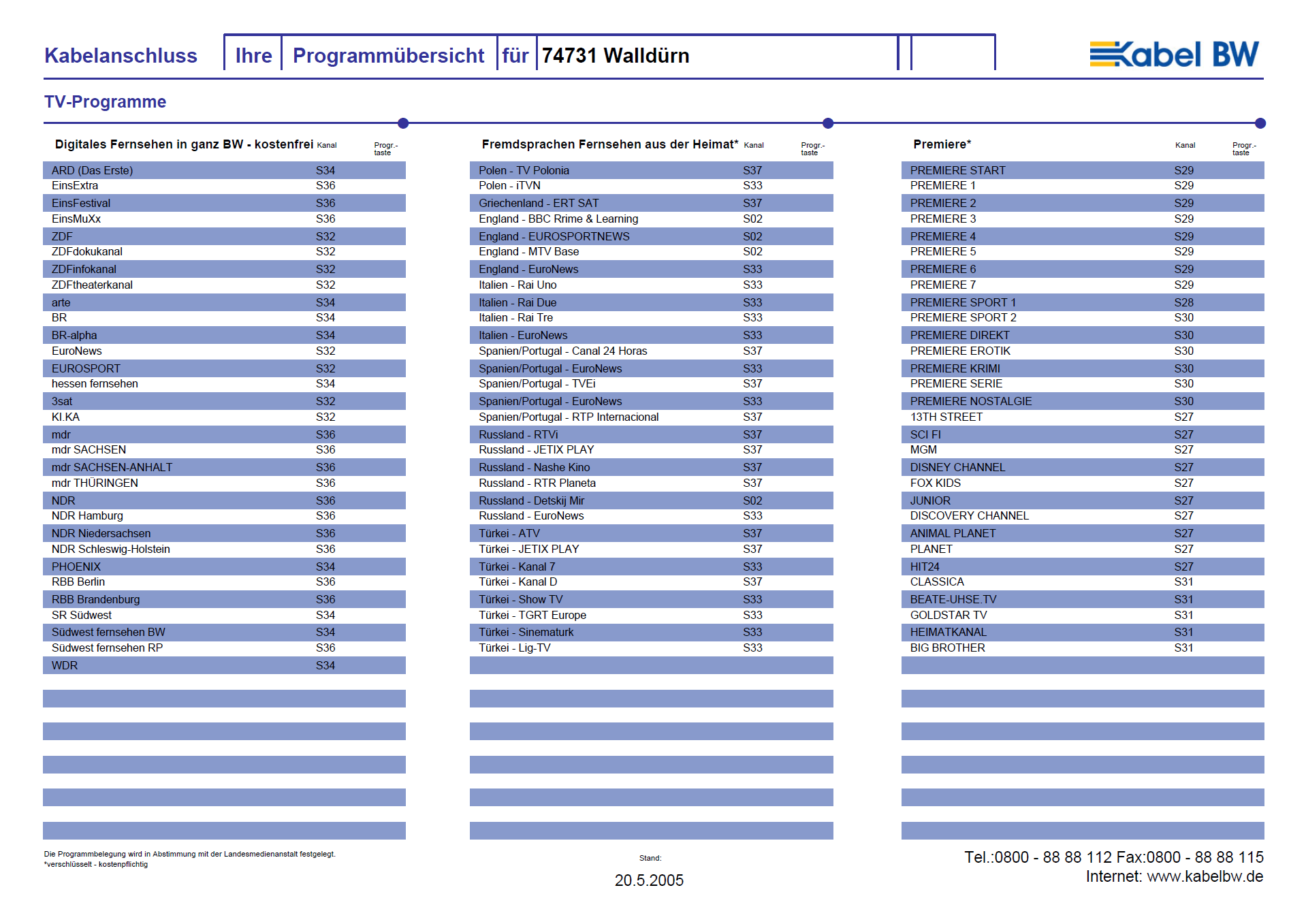Select the BIG BROTHER channel row
1306x924 pixels.
1082,648
